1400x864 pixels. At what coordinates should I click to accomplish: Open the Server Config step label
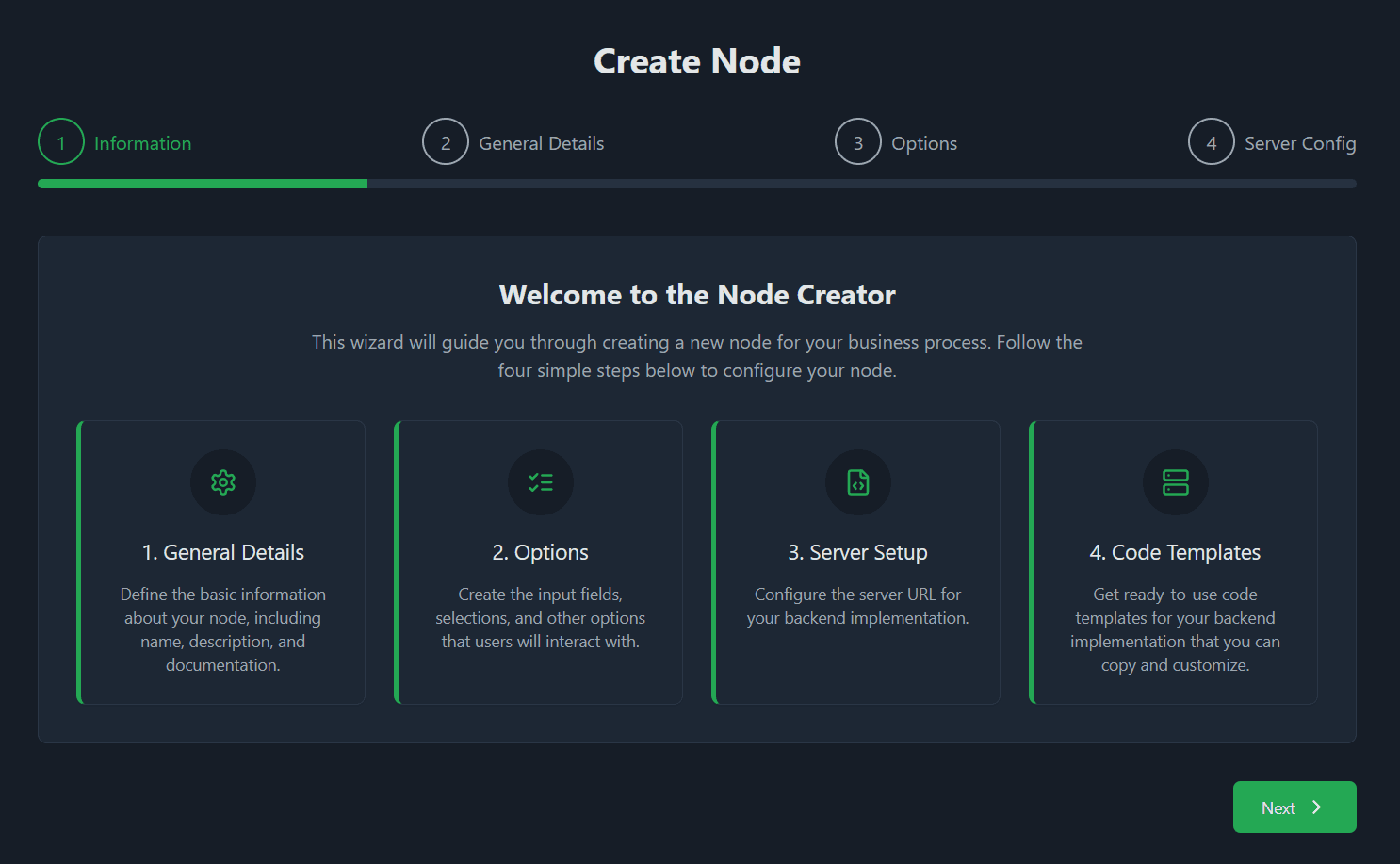1300,143
